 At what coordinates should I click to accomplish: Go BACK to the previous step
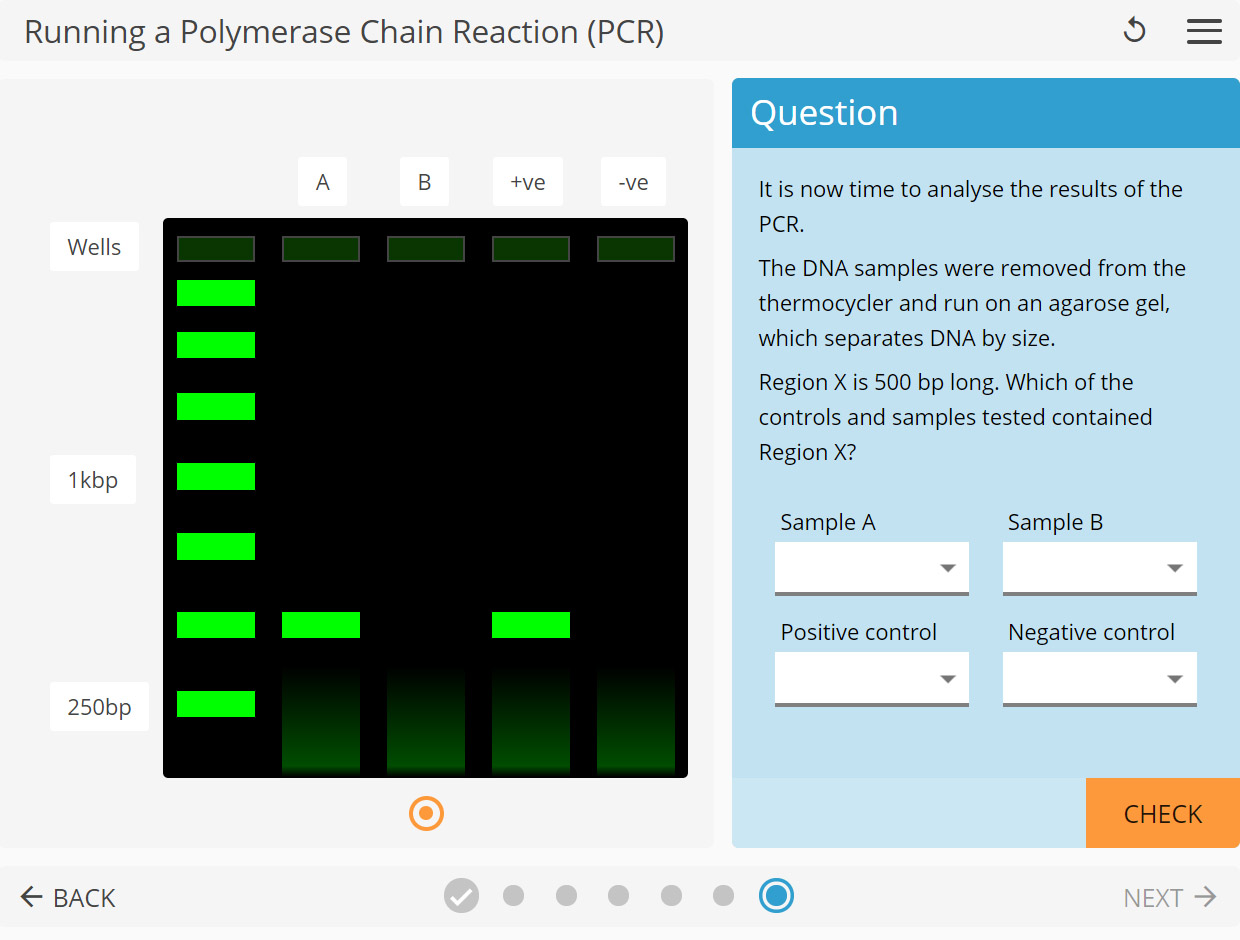pos(68,897)
